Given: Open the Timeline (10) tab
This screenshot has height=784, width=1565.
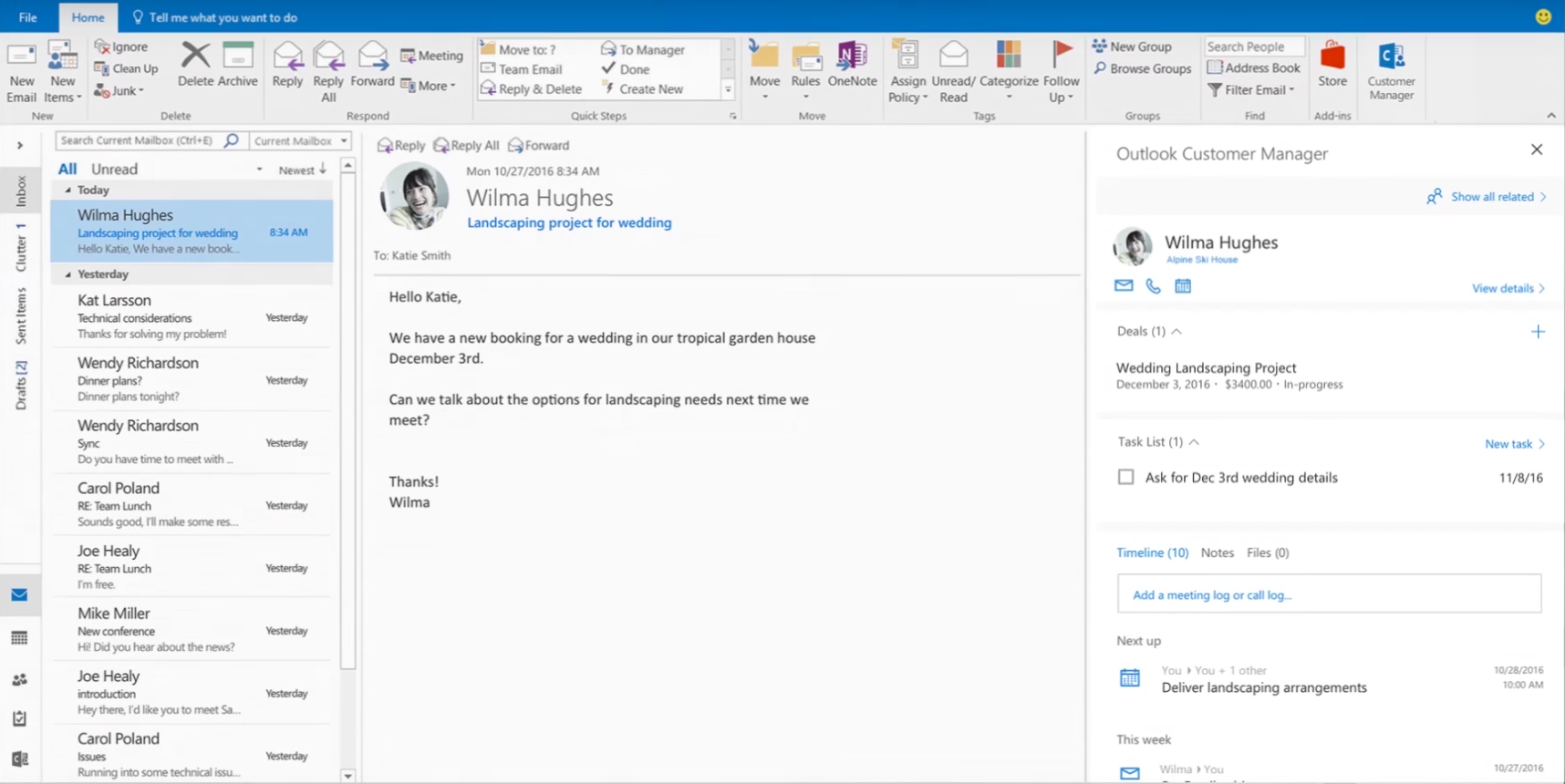Looking at the screenshot, I should coord(1152,552).
